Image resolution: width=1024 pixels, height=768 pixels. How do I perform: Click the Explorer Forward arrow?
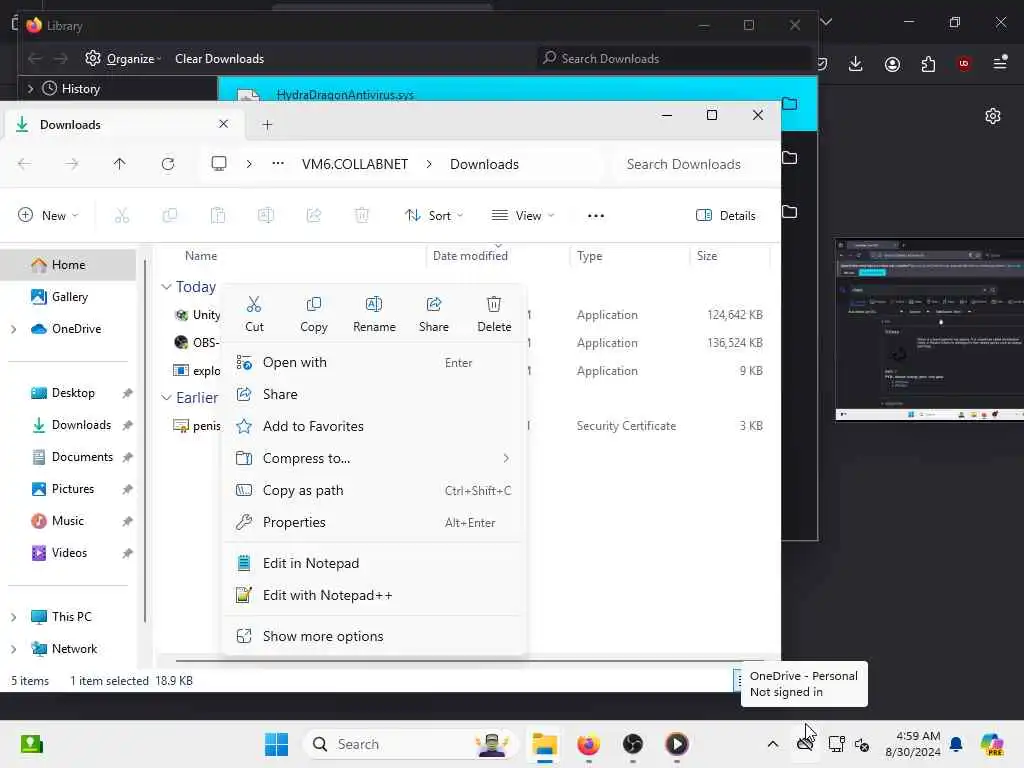click(x=72, y=164)
